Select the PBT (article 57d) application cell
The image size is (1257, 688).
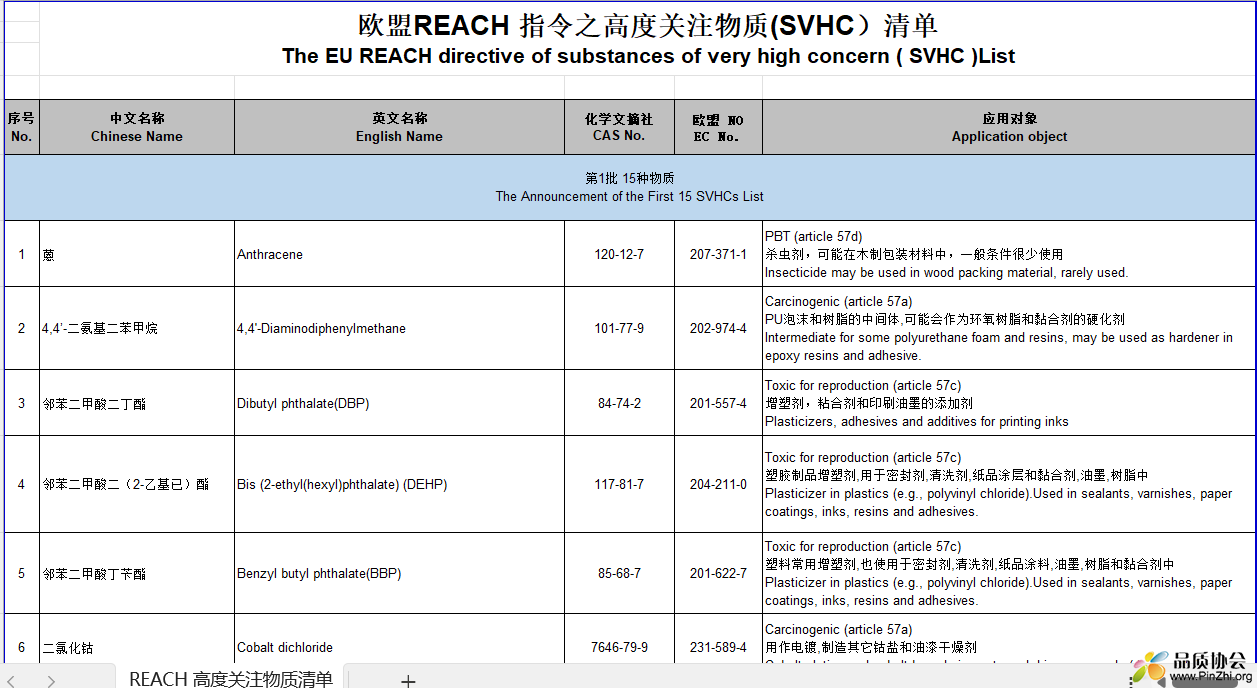click(1009, 254)
